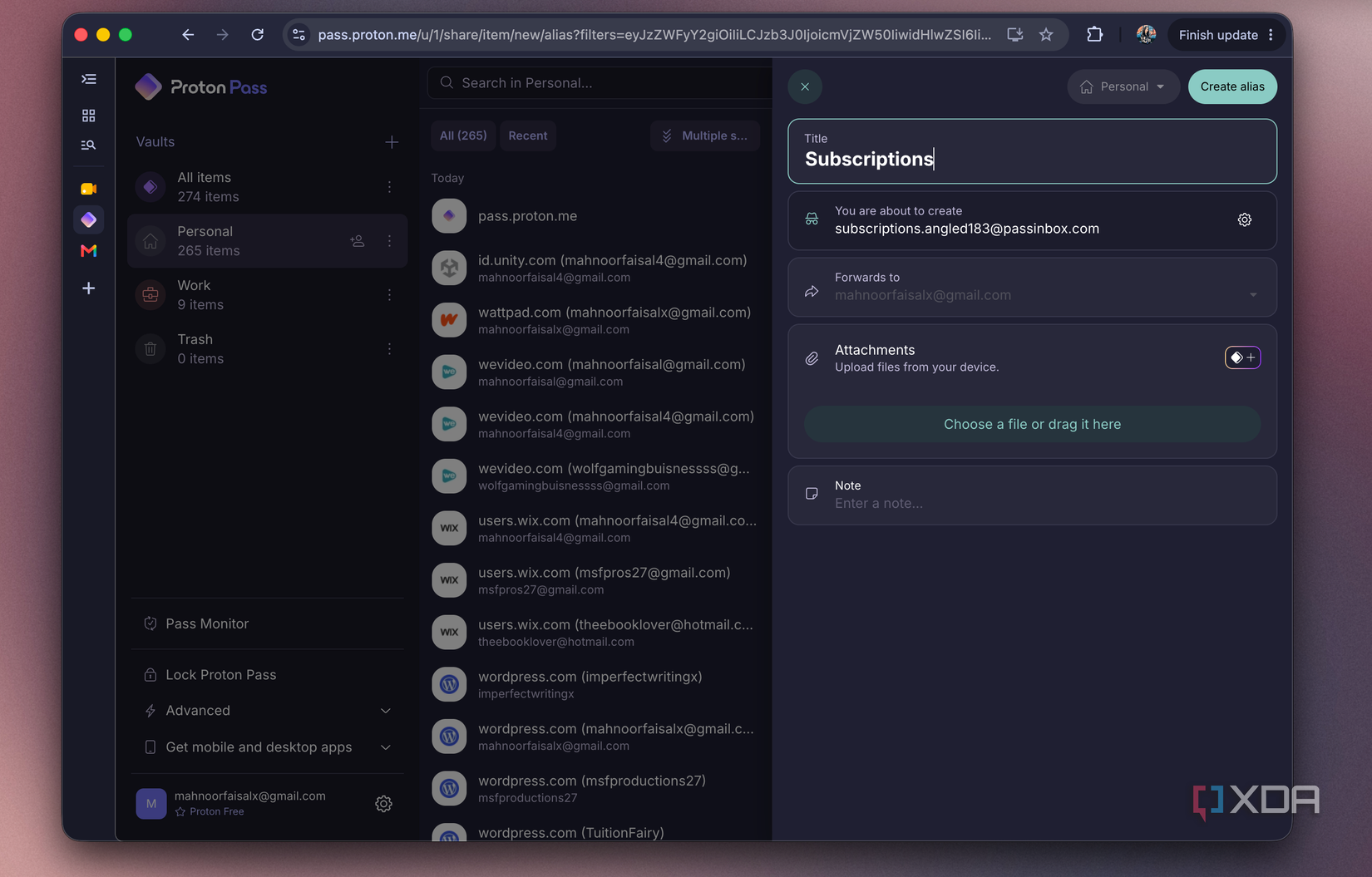Click the Proton attachment plus button
The height and width of the screenshot is (877, 1372).
click(x=1243, y=357)
